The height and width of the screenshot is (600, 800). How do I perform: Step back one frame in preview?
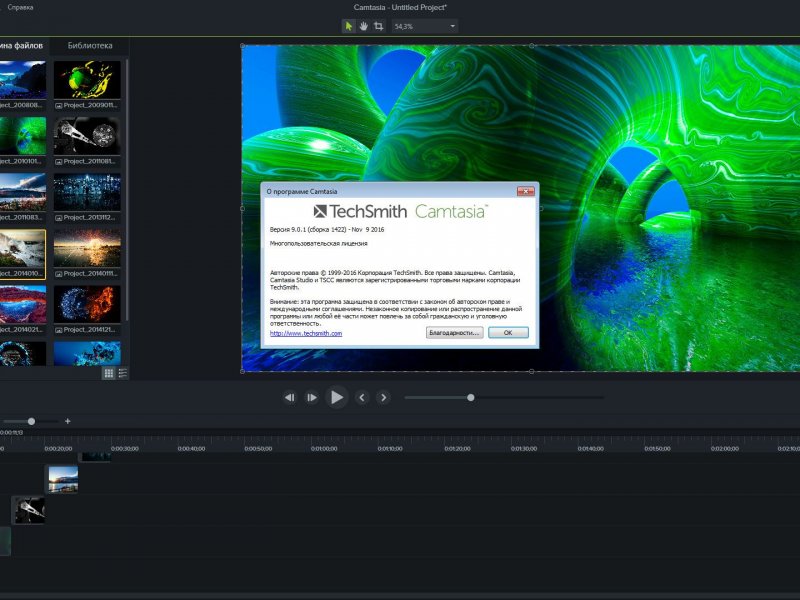[x=289, y=397]
